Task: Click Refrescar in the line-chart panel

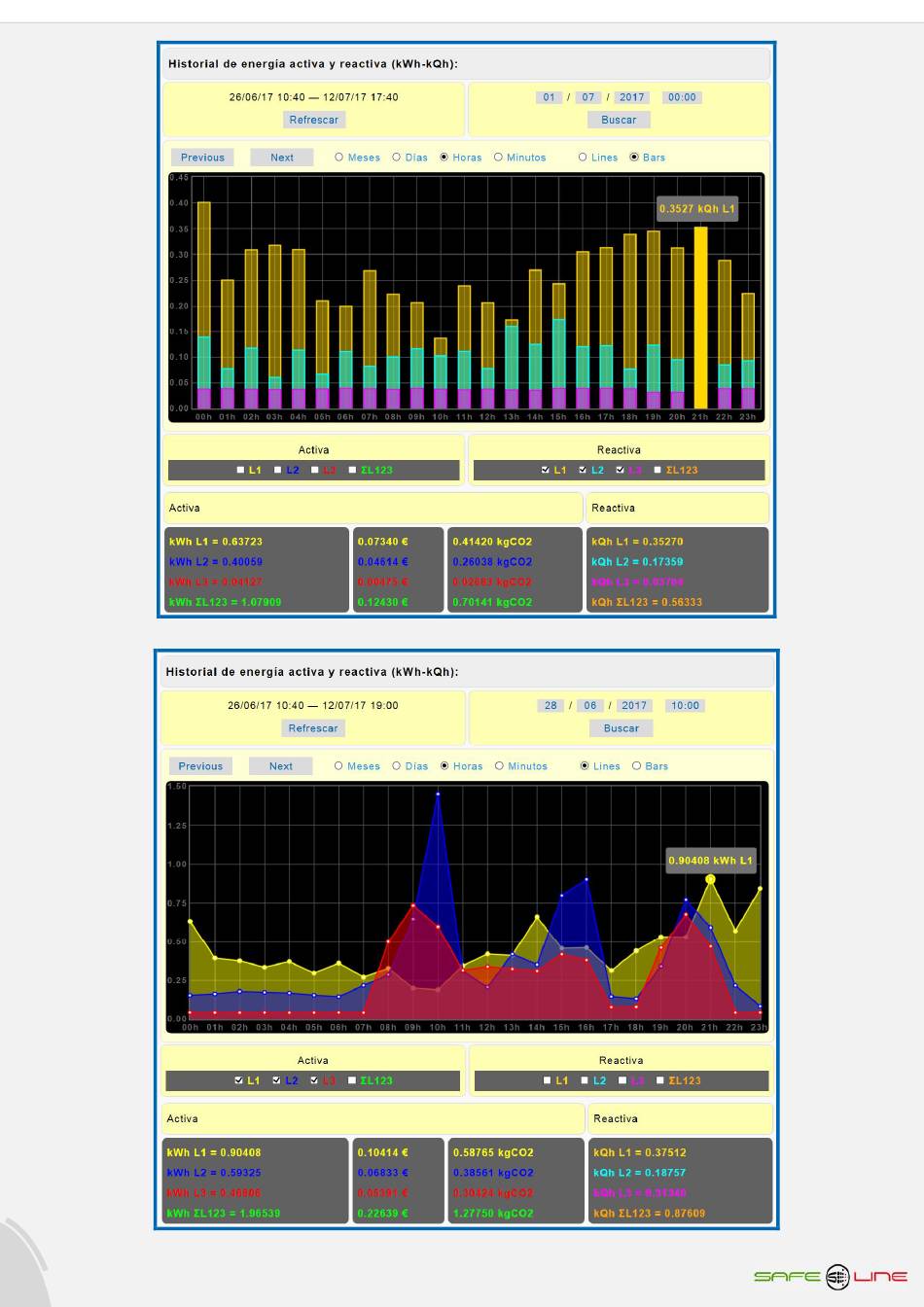Action: click(313, 728)
